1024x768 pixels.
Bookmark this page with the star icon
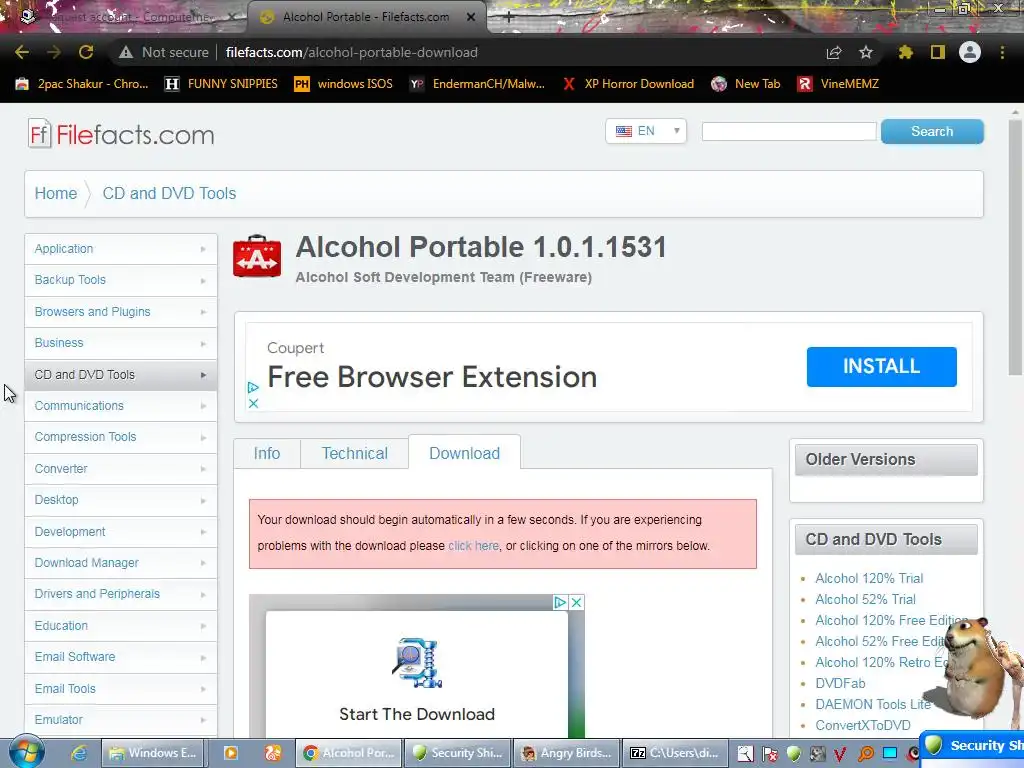tap(866, 52)
